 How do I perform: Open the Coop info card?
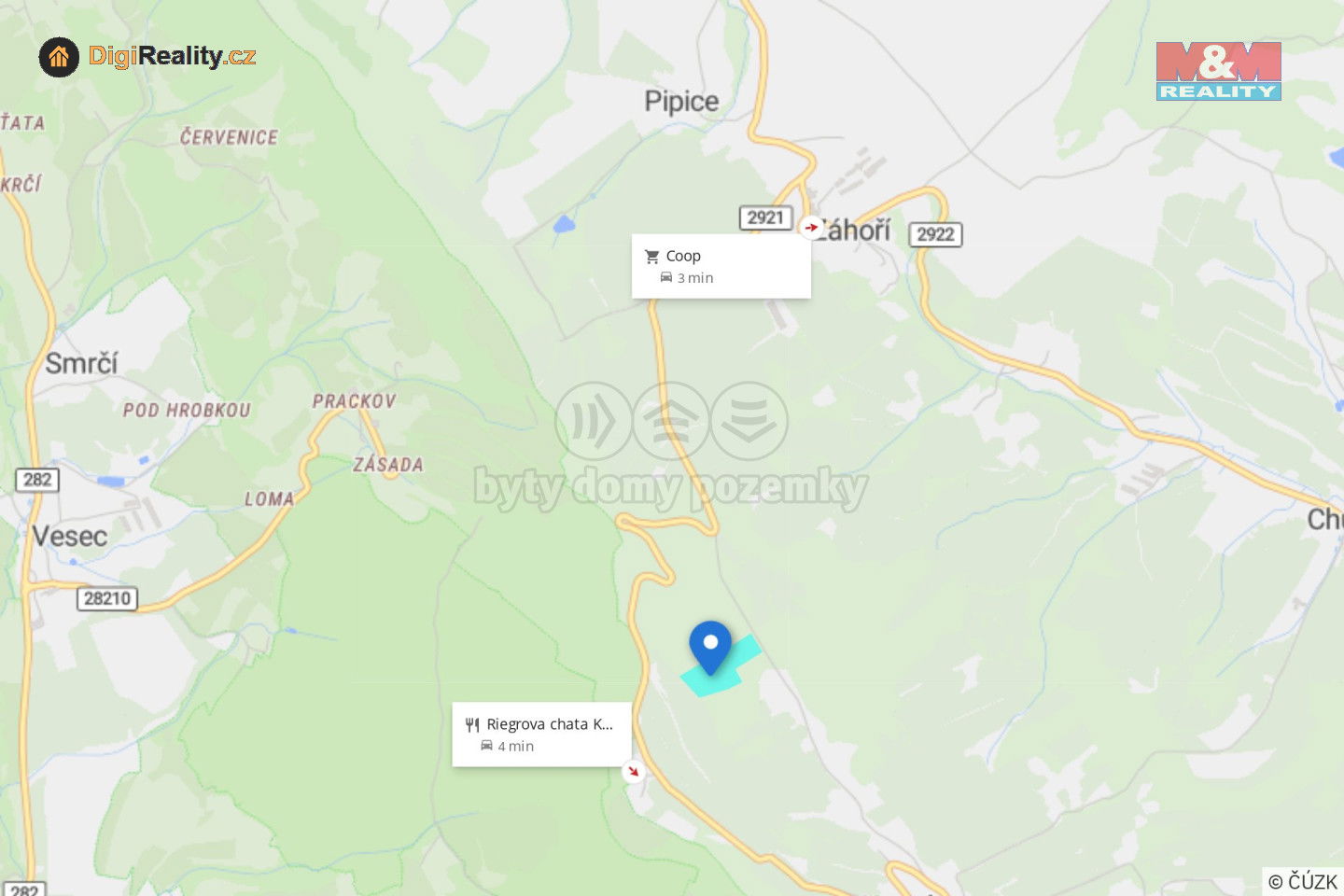tap(721, 266)
